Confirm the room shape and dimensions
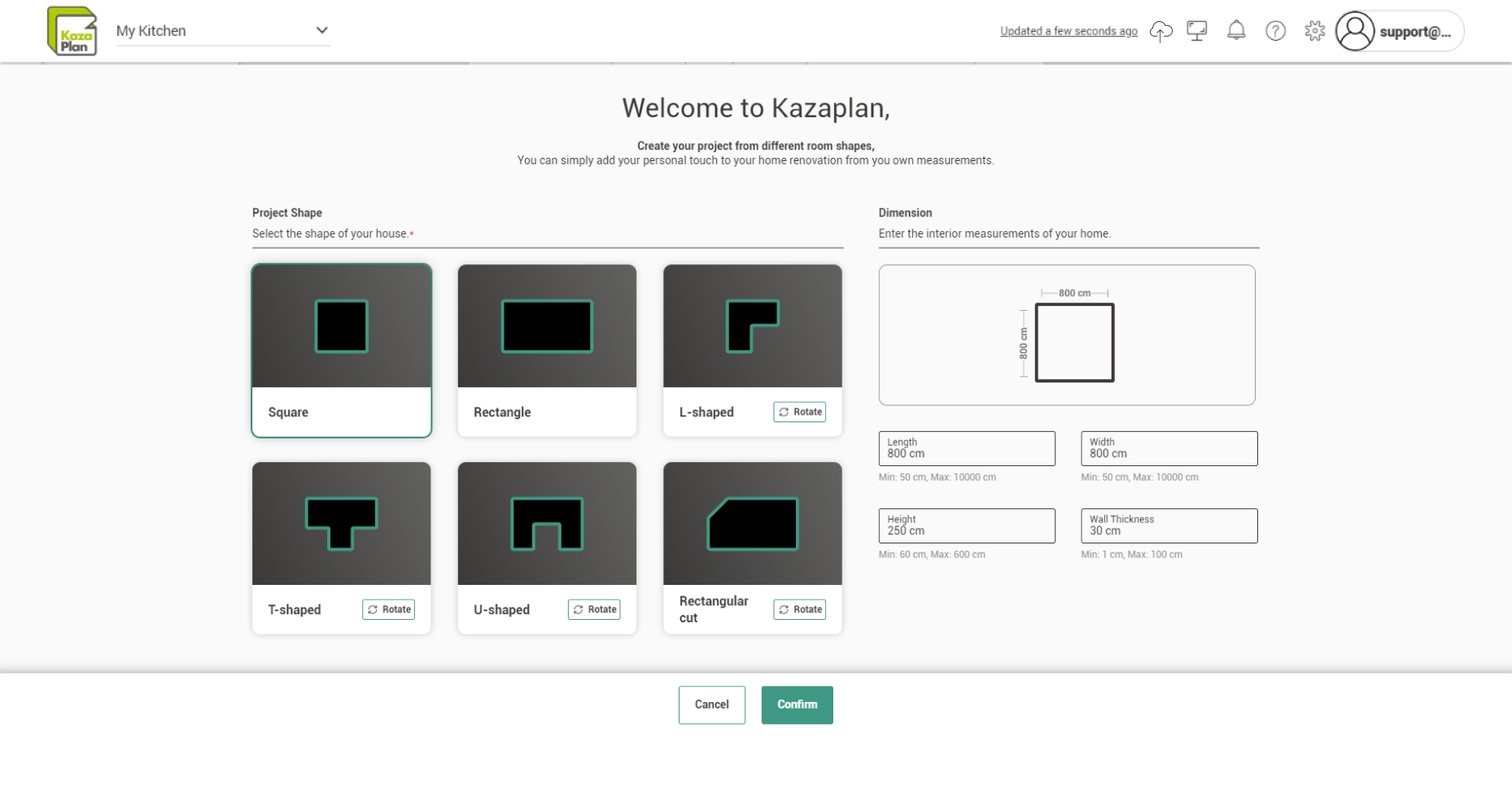Viewport: 1512px width, 807px height. (x=798, y=704)
